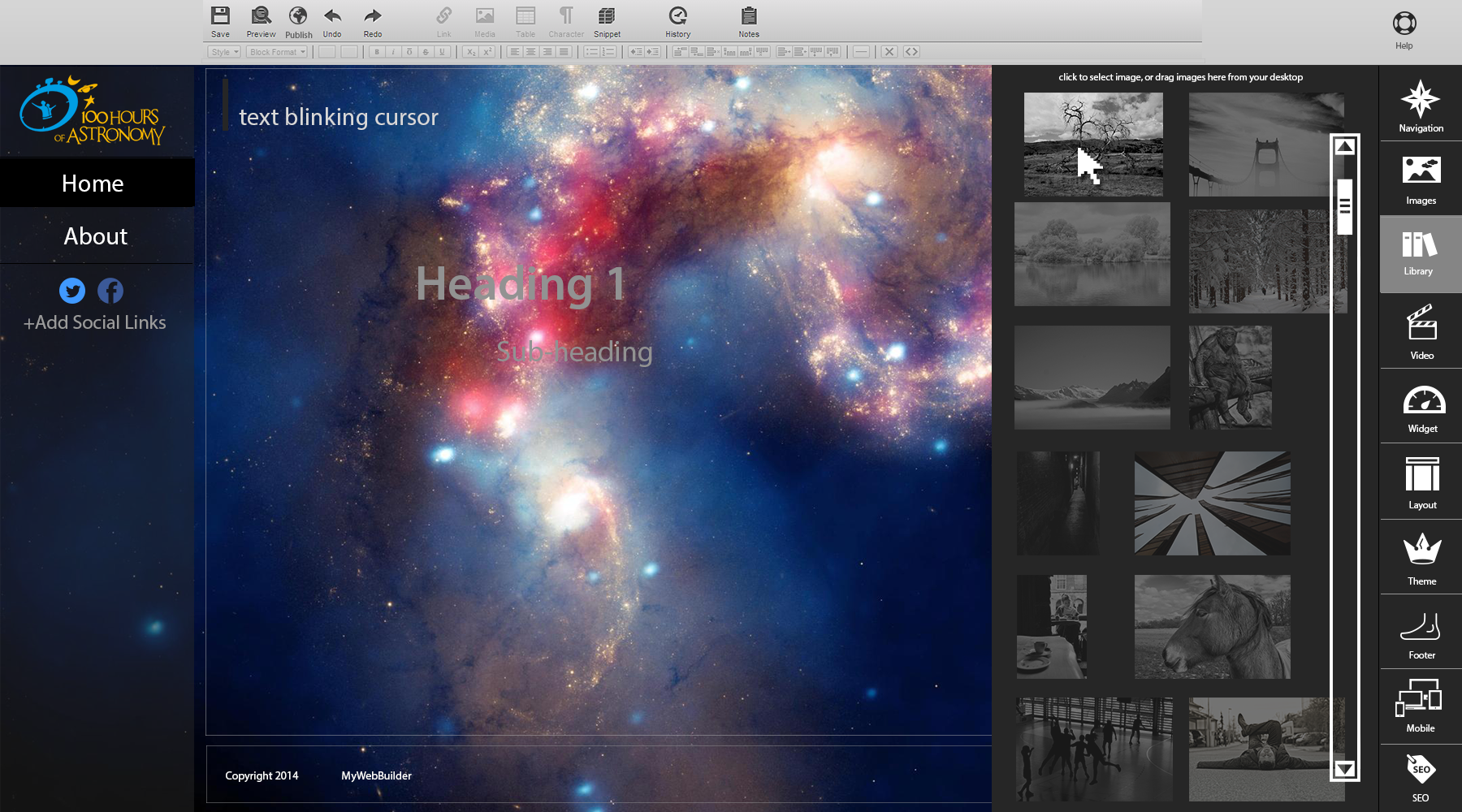Open the Layout panel
The width and height of the screenshot is (1462, 812).
coord(1421,482)
